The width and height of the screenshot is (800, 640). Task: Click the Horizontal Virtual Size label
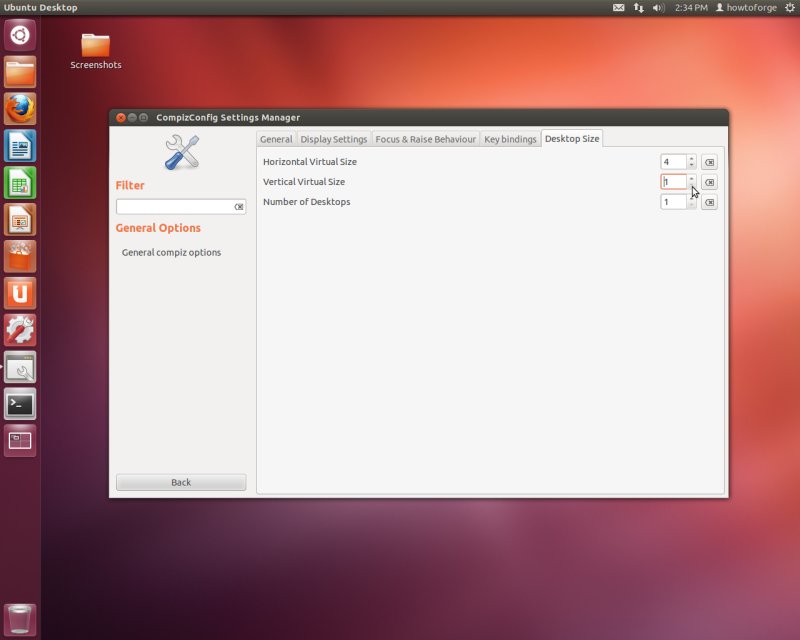click(x=310, y=162)
